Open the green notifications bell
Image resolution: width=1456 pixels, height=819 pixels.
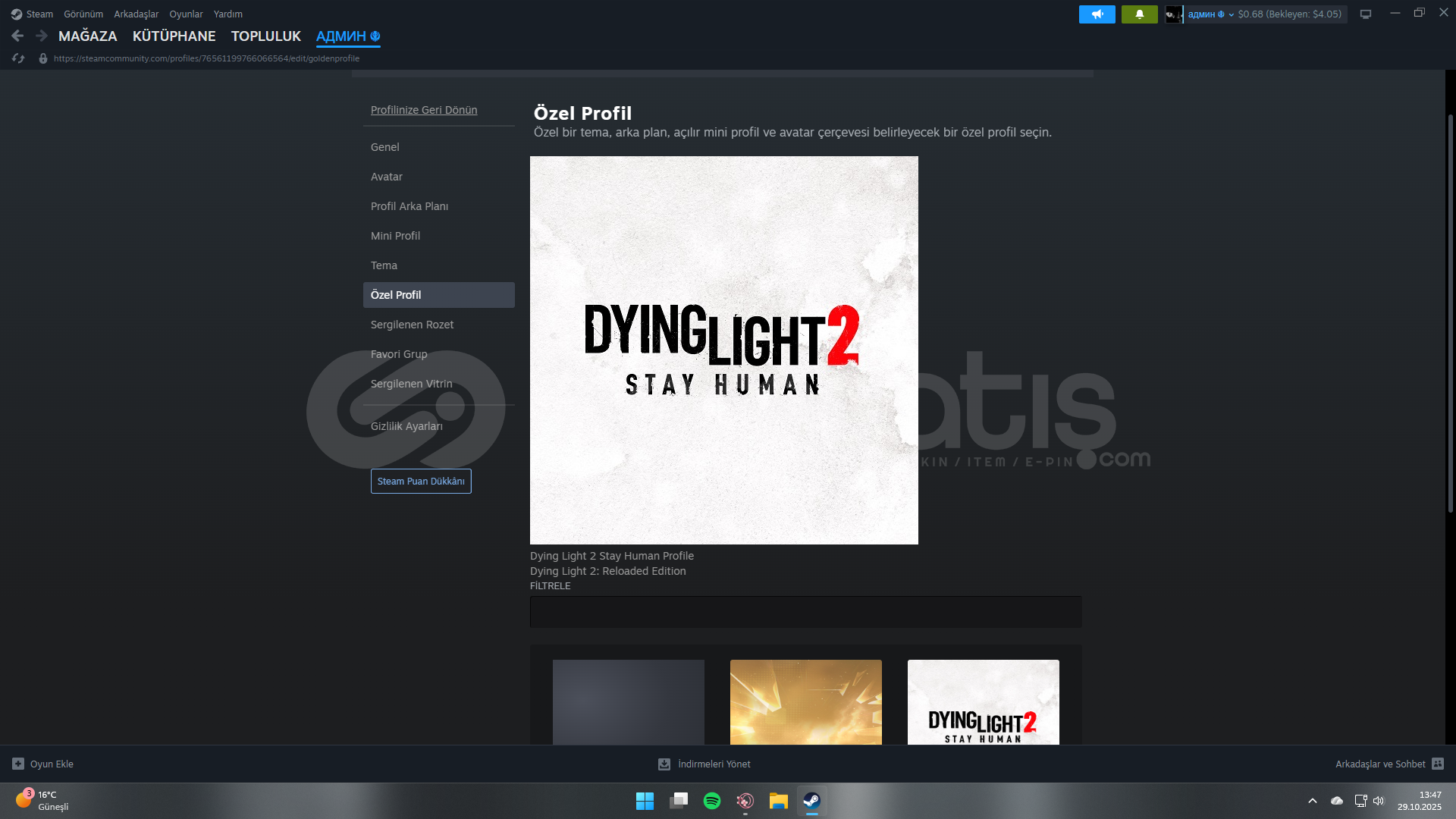coord(1139,14)
